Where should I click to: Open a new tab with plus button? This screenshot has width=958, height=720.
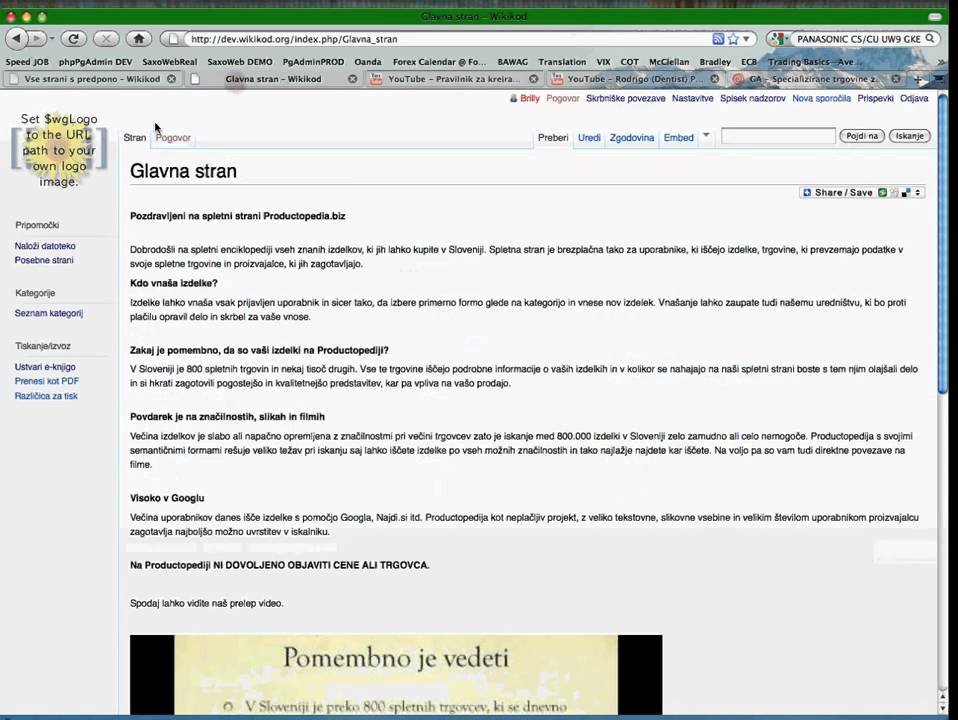[918, 79]
